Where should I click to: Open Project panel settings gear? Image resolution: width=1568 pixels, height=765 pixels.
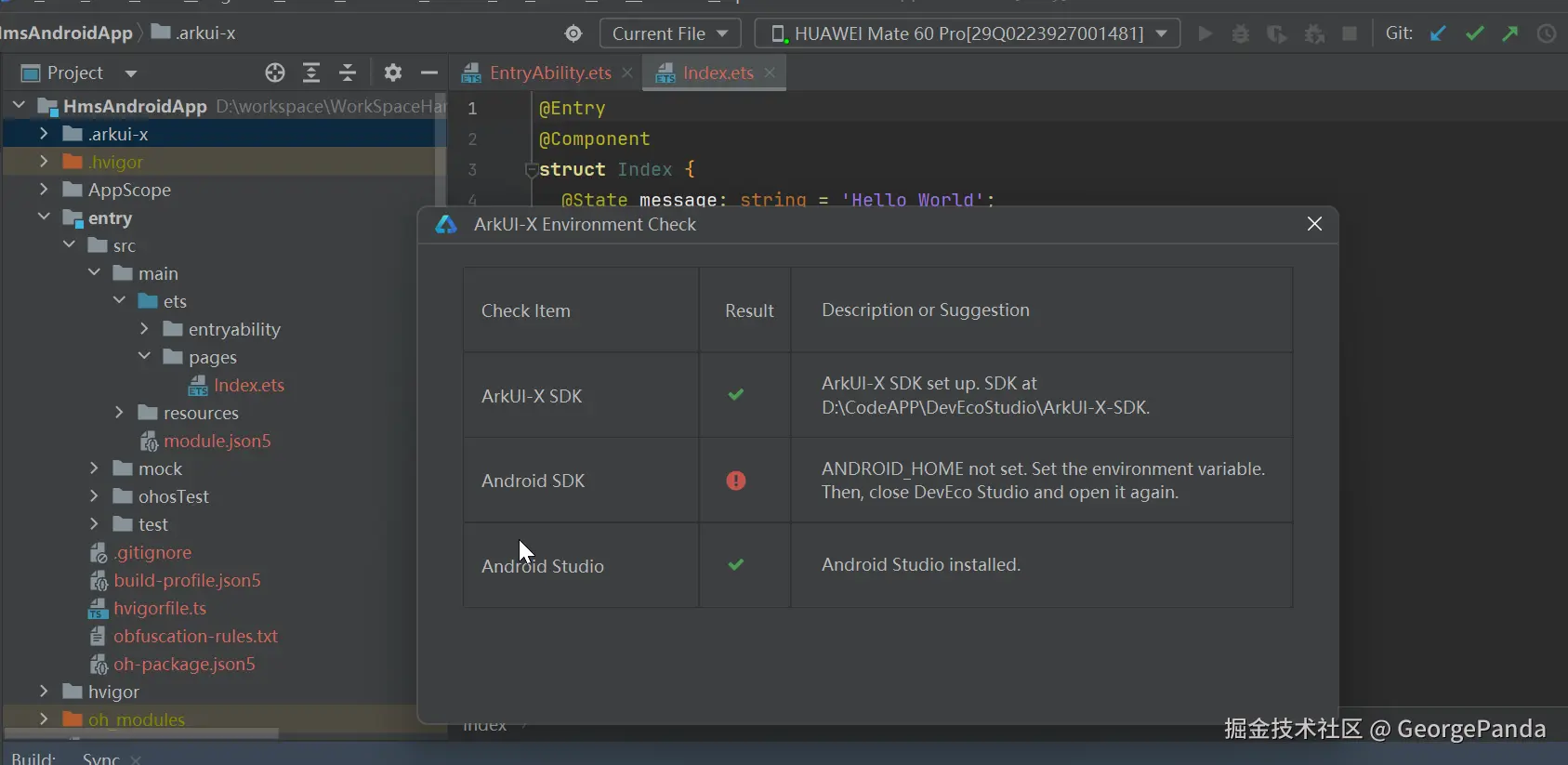[393, 73]
